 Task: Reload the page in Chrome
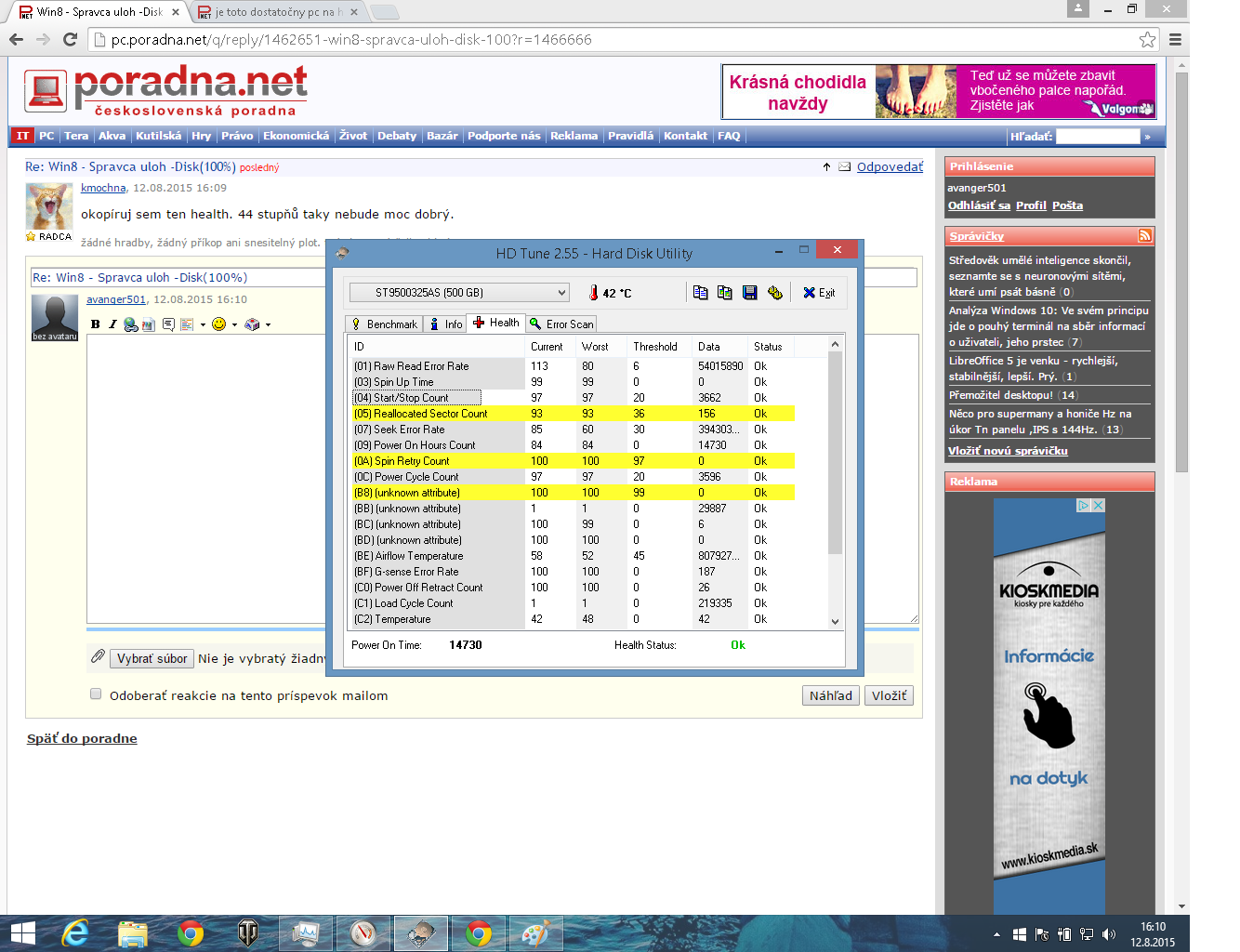coord(70,39)
